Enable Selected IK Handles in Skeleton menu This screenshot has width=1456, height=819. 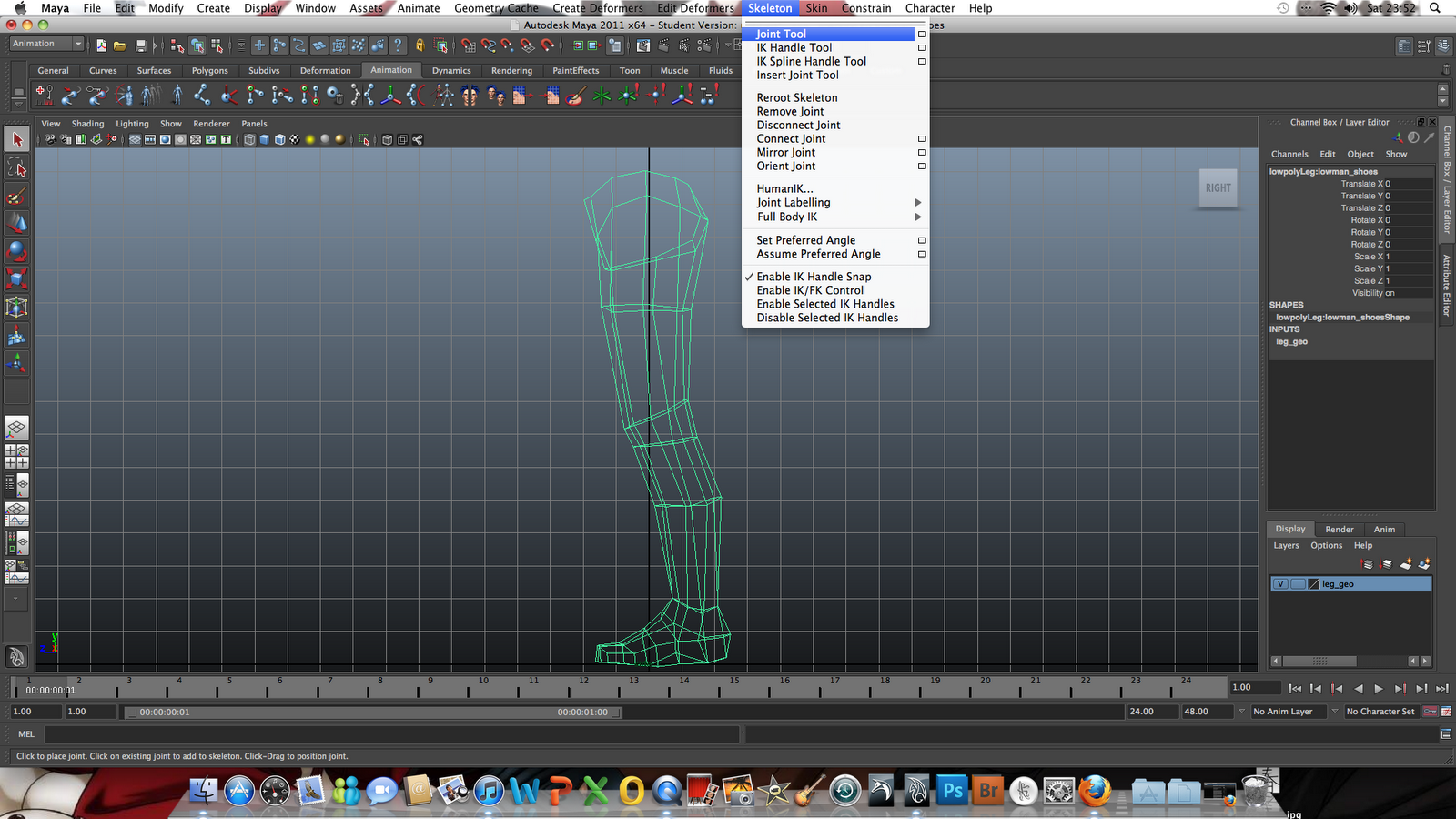pos(824,304)
